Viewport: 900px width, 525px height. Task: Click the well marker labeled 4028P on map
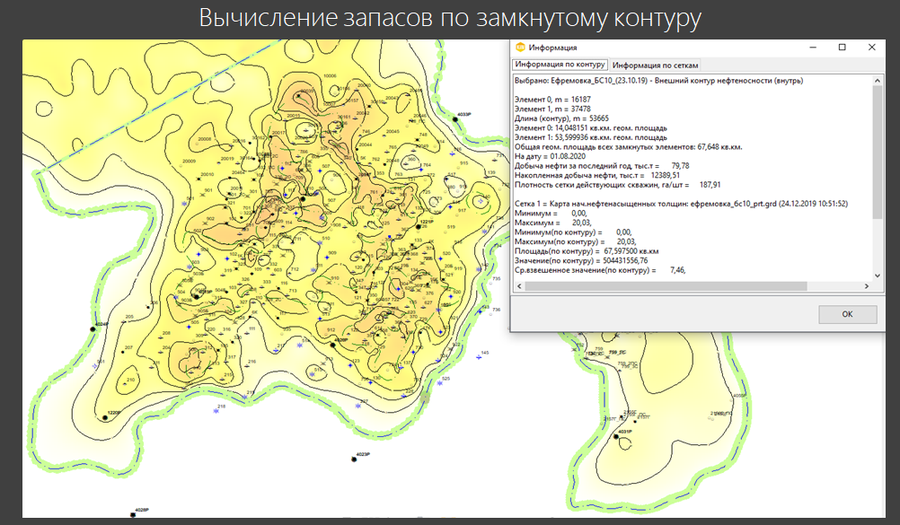point(133,514)
